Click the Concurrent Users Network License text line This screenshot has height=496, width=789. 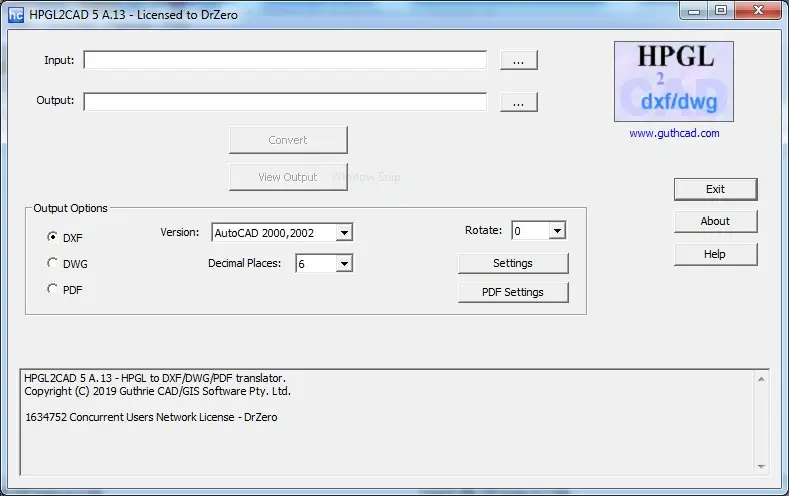pyautogui.click(x=151, y=417)
